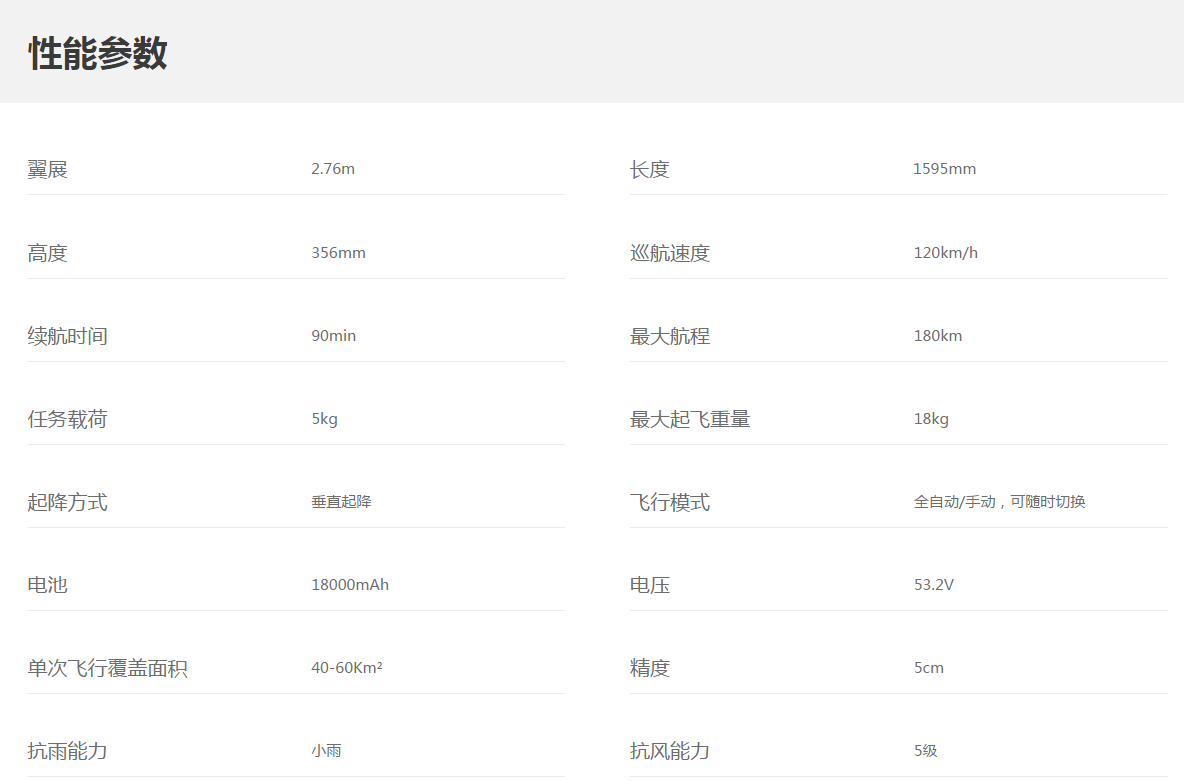This screenshot has width=1184, height=781.
Task: Click the 高度 parameter label
Action: tap(47, 253)
